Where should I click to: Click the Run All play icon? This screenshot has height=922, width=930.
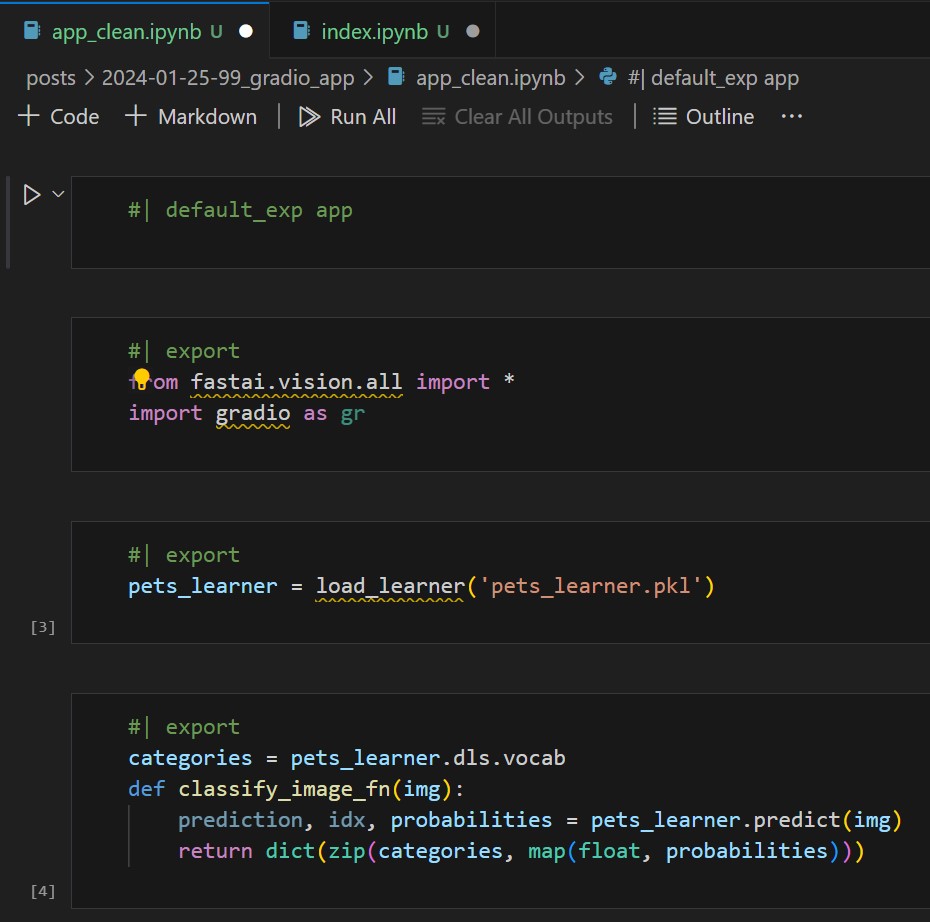click(x=309, y=117)
